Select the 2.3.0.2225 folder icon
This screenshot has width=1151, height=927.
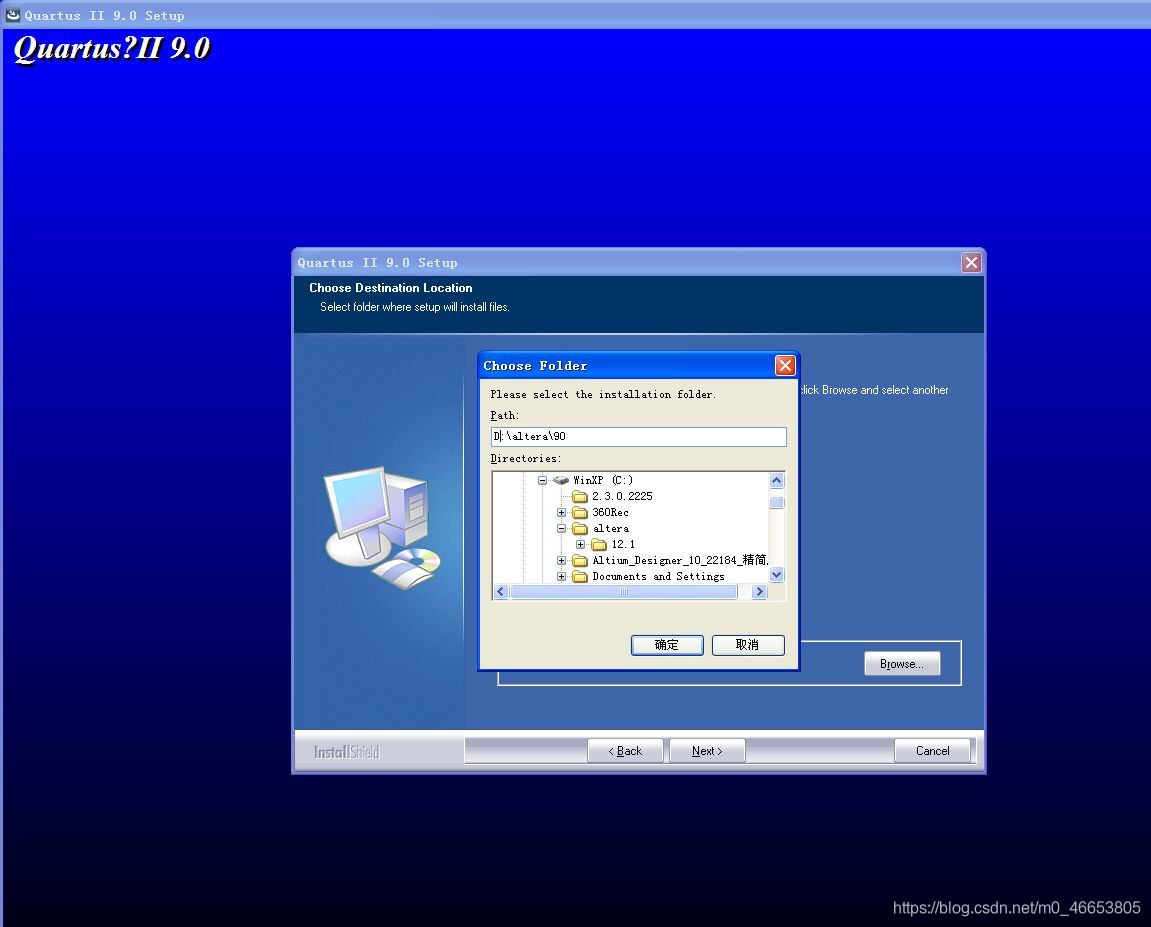pos(580,497)
